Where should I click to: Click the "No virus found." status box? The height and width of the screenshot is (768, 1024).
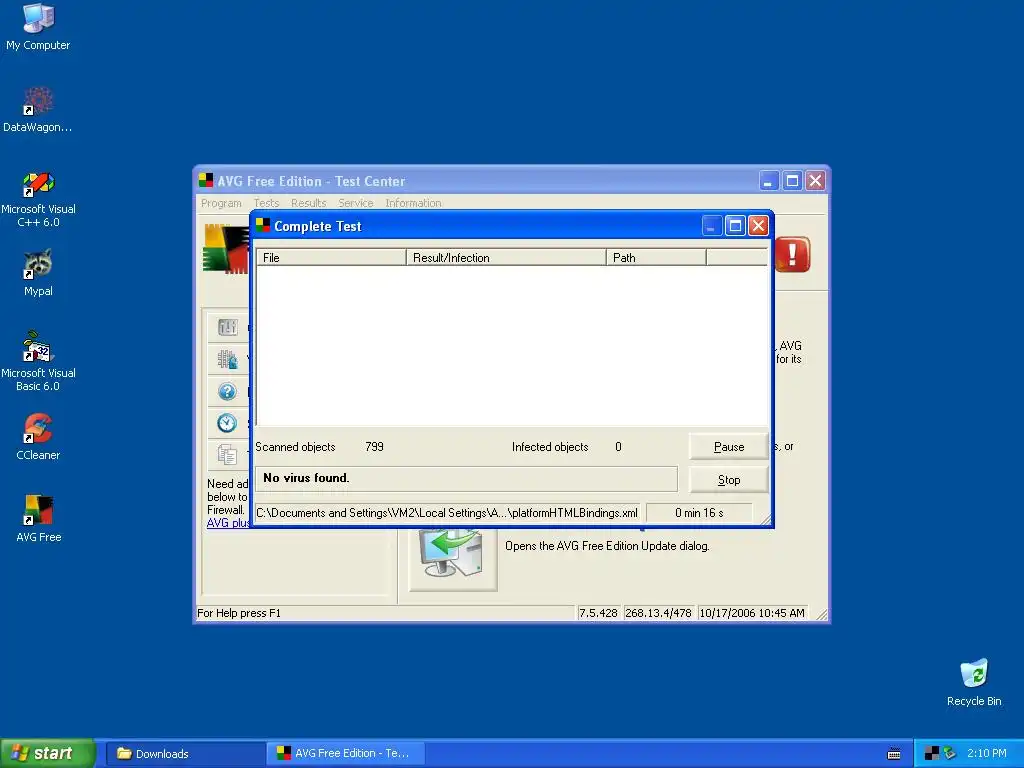466,478
